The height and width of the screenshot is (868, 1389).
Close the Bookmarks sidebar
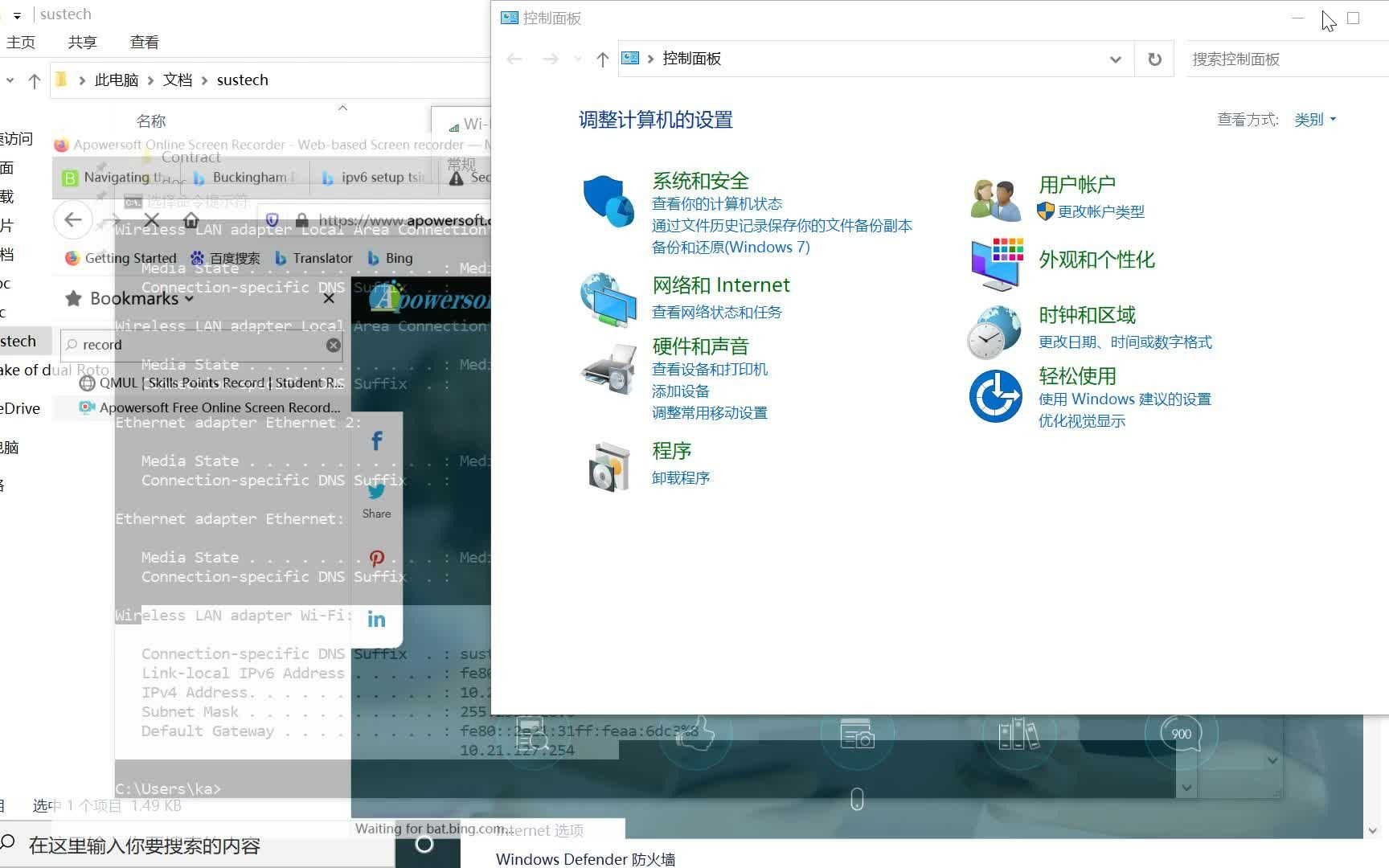pyautogui.click(x=329, y=298)
